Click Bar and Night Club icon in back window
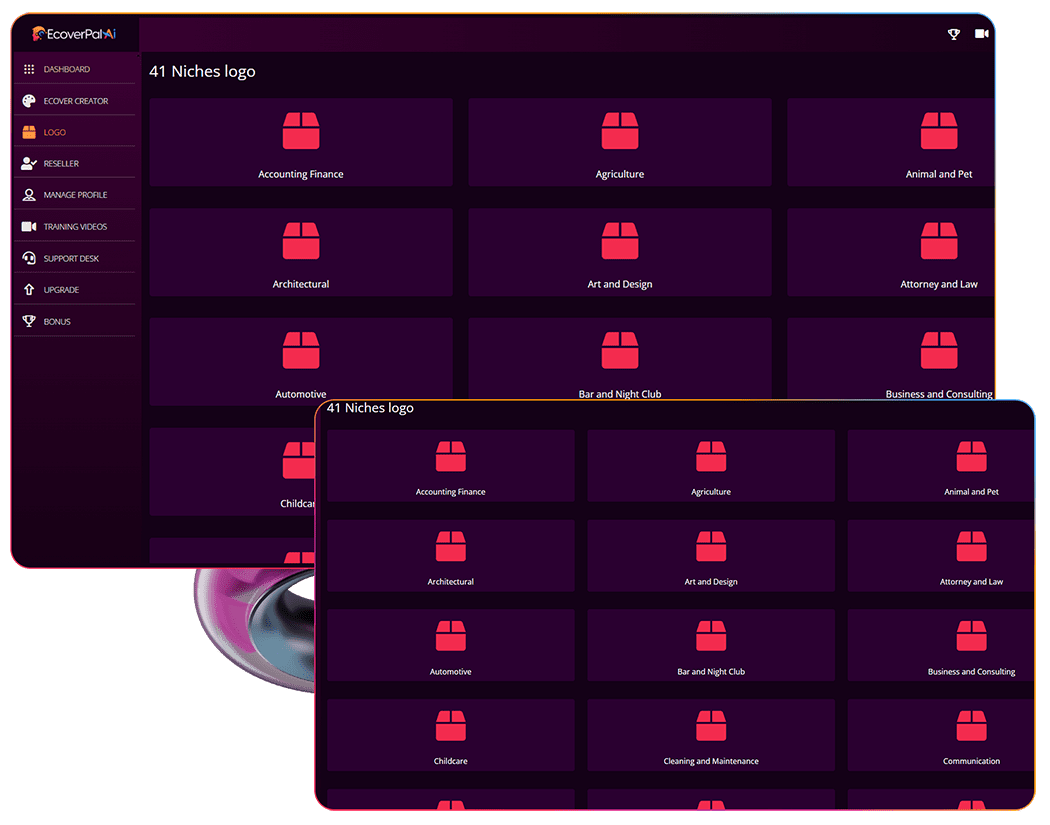Image resolution: width=1050 pixels, height=825 pixels. (x=620, y=350)
